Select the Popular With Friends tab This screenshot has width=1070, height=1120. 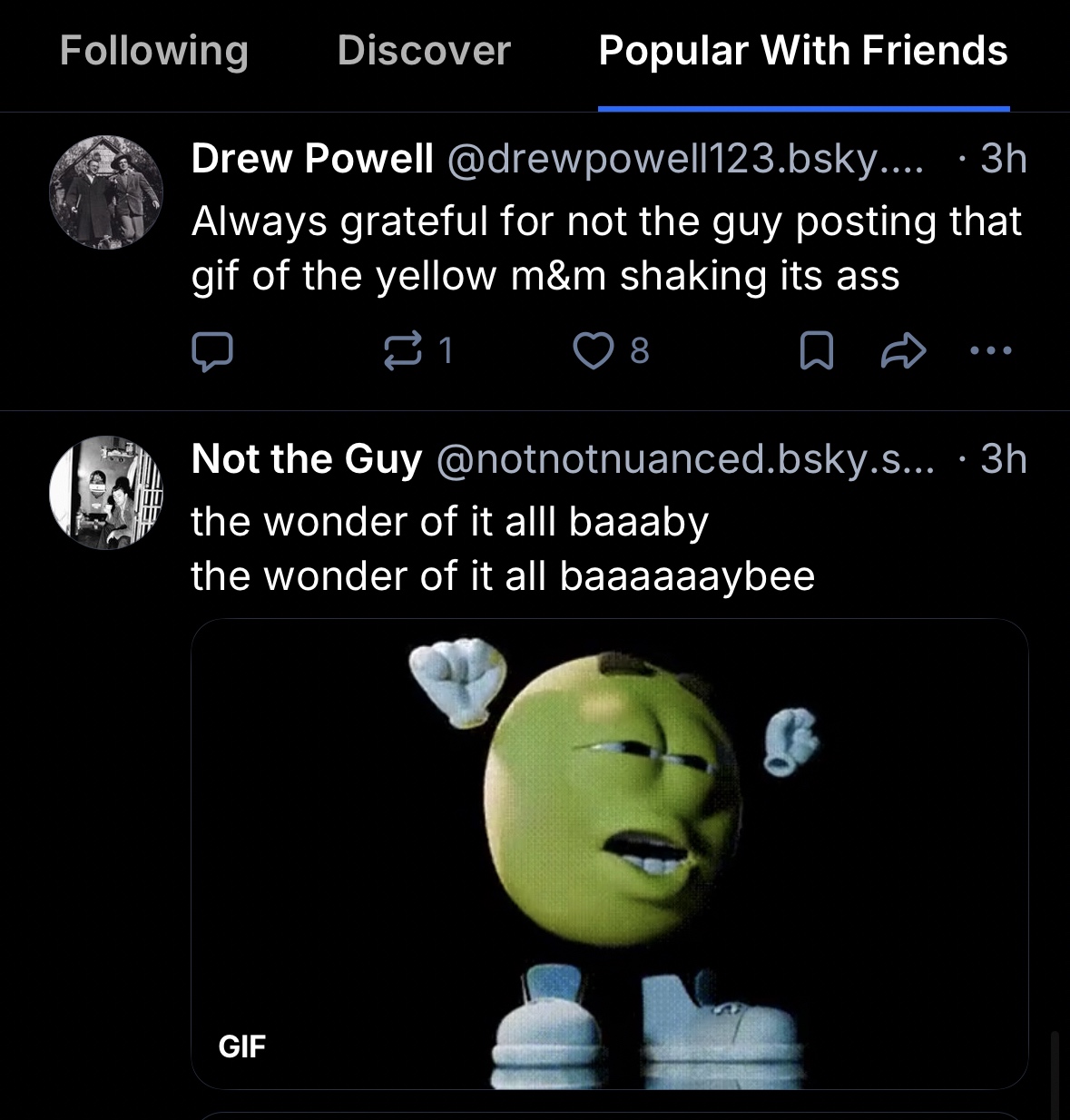click(803, 51)
